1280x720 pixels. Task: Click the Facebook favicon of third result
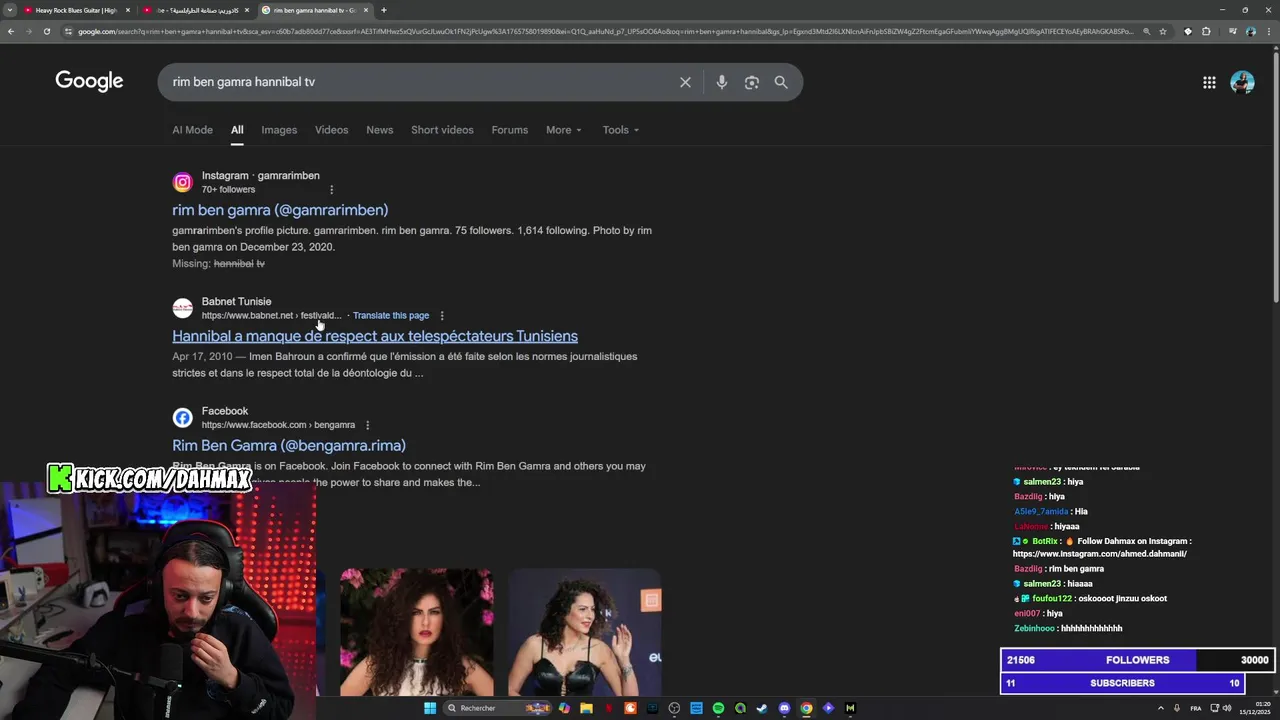coord(182,418)
